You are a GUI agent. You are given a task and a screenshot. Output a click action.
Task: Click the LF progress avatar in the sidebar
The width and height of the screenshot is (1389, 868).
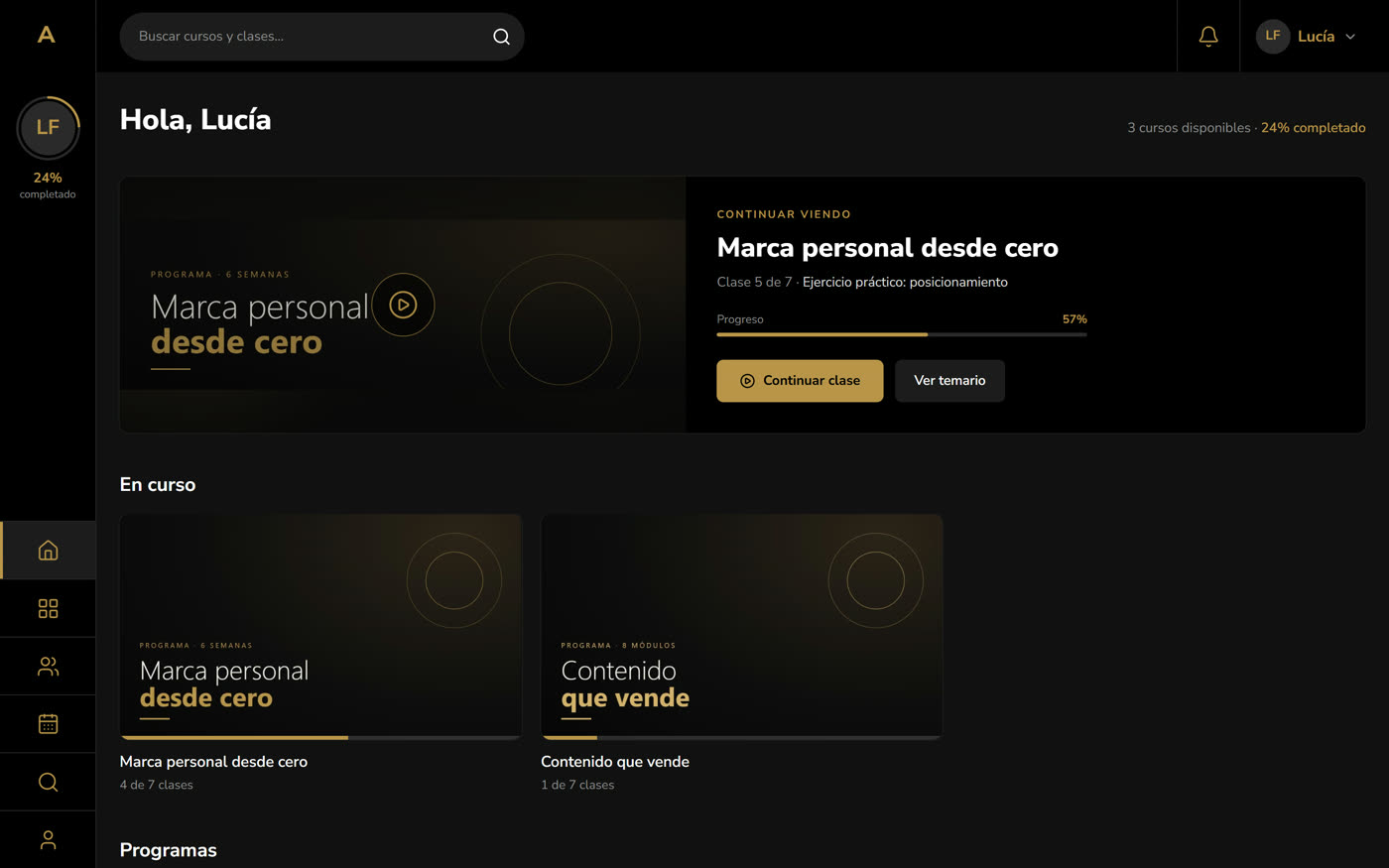(48, 128)
